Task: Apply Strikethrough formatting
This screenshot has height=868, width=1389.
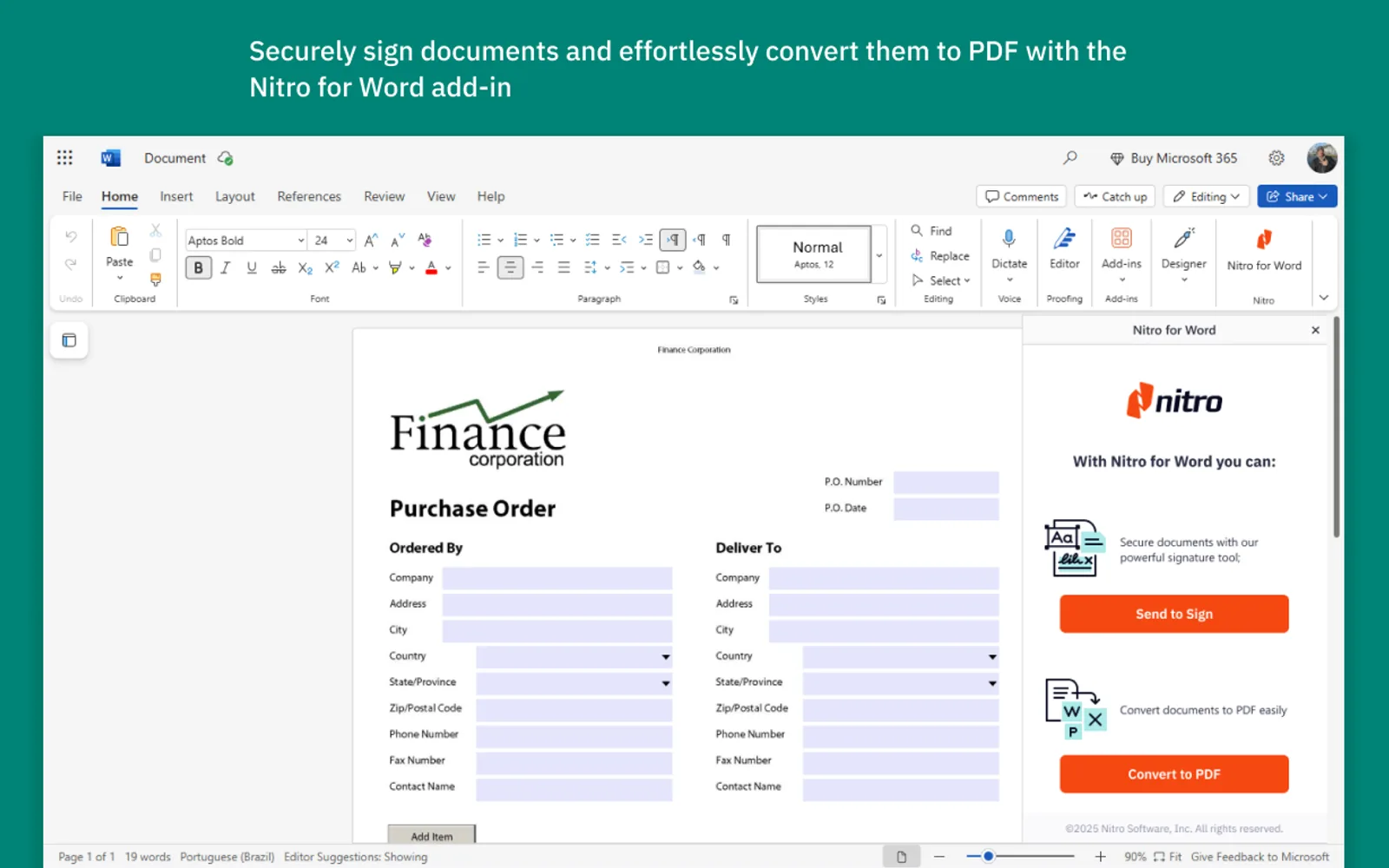Action: [x=279, y=268]
